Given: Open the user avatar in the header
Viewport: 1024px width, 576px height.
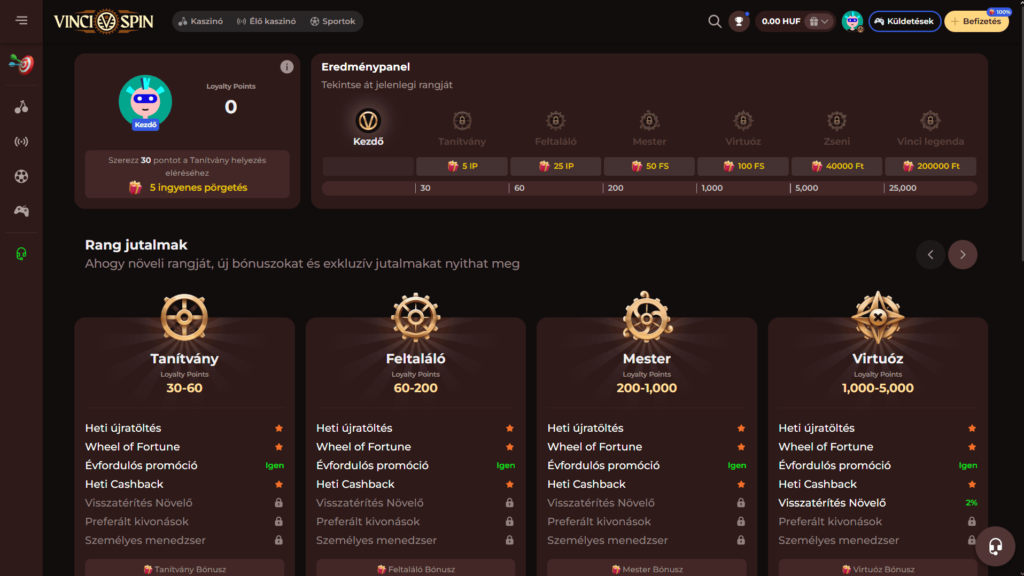Looking at the screenshot, I should click(x=852, y=21).
